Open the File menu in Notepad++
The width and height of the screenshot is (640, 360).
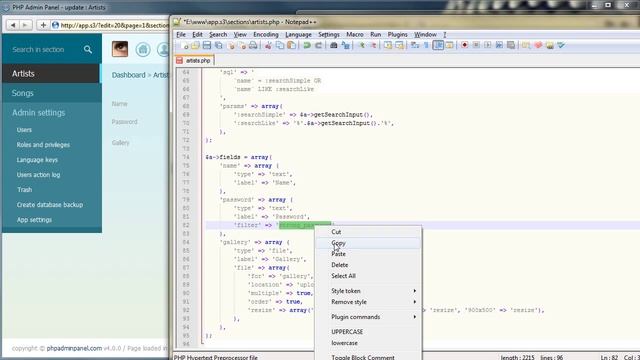181,35
